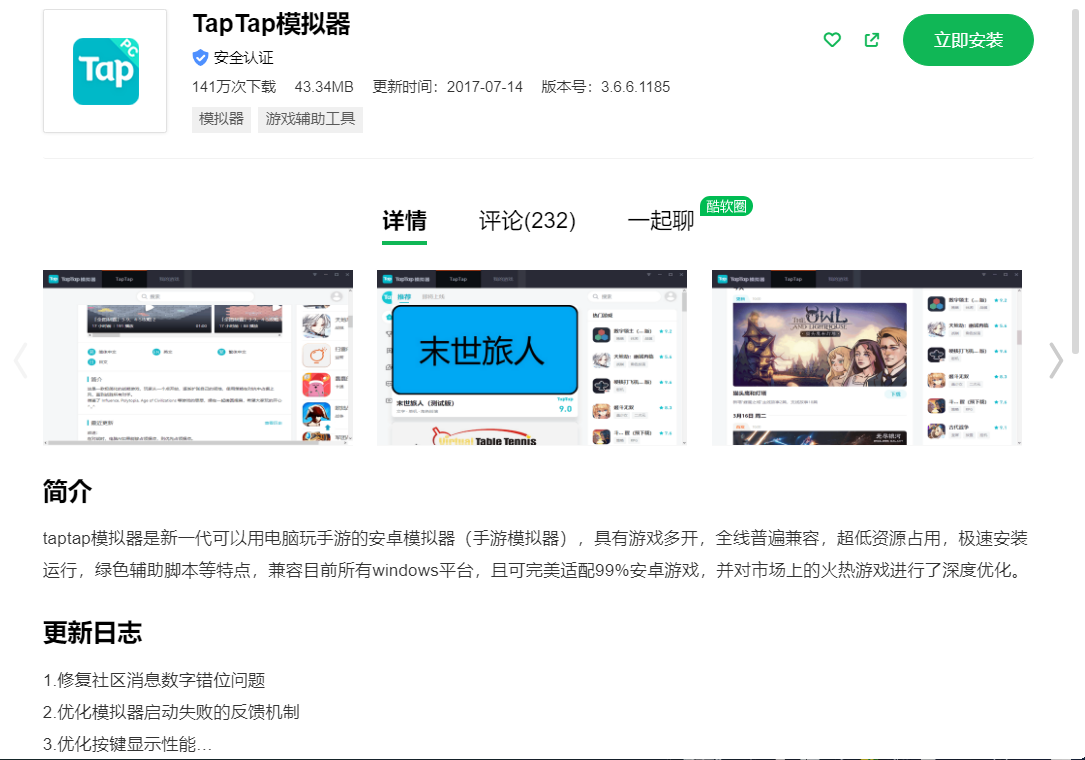This screenshot has height=760, width=1085.
Task: Open the 评论(232) tab
Action: pos(527,221)
